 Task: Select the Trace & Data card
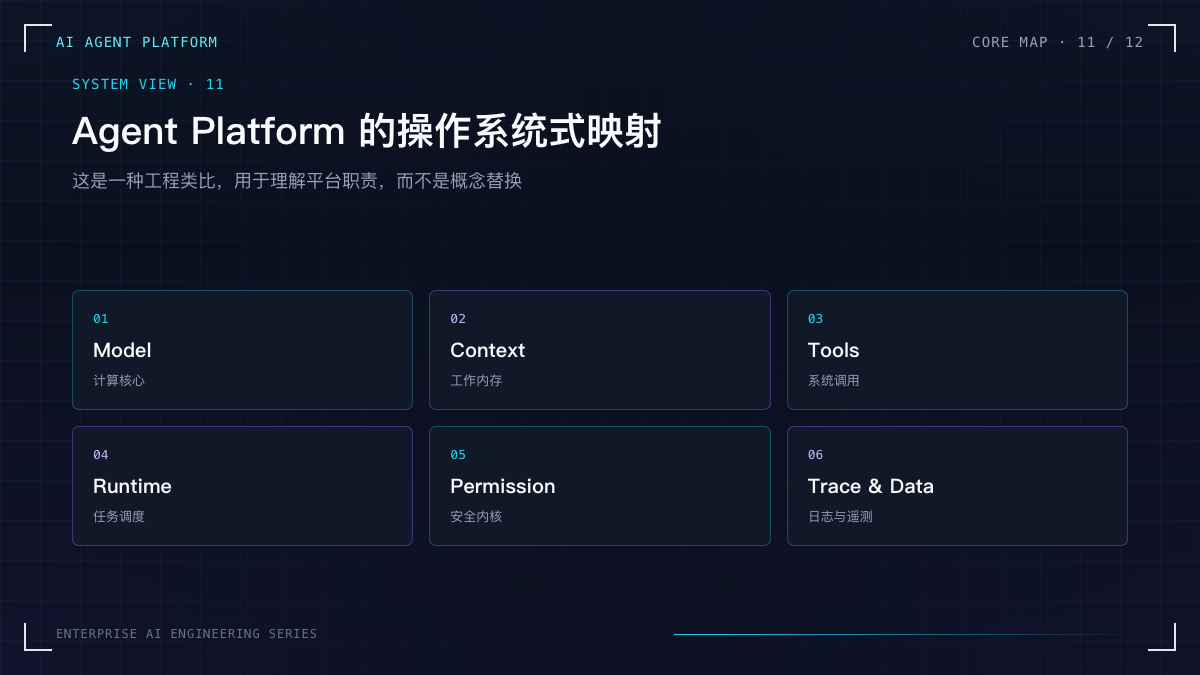(957, 486)
